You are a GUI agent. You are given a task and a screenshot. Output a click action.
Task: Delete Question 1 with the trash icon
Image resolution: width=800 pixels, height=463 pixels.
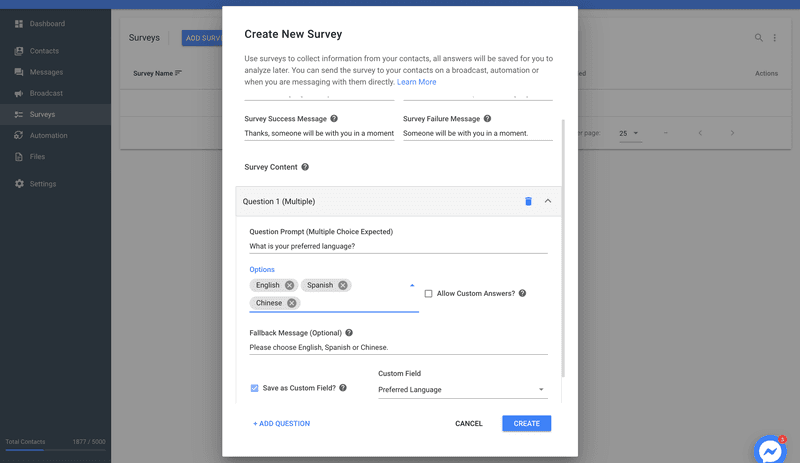point(528,201)
